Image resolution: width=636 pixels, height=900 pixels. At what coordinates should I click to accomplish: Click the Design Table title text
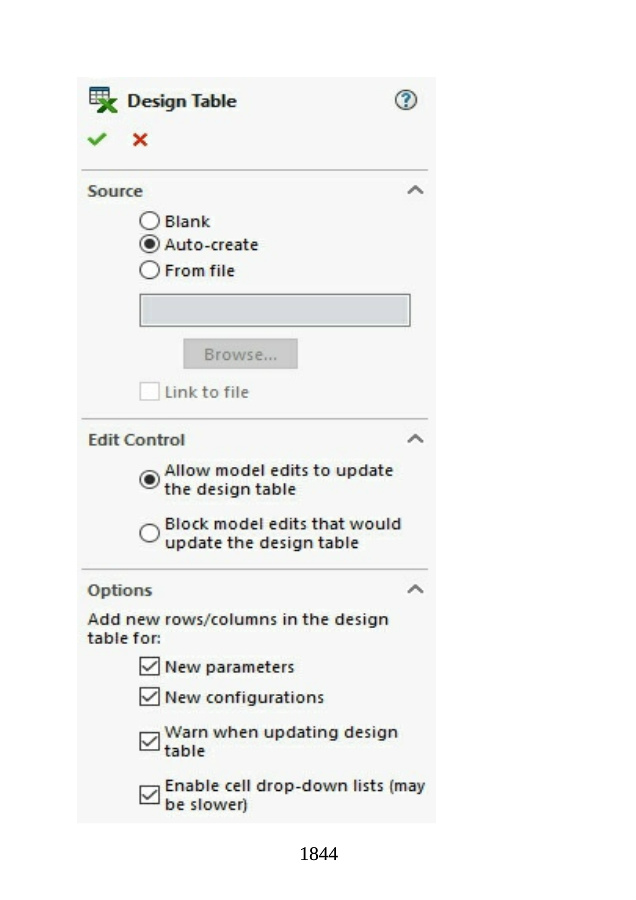point(182,101)
